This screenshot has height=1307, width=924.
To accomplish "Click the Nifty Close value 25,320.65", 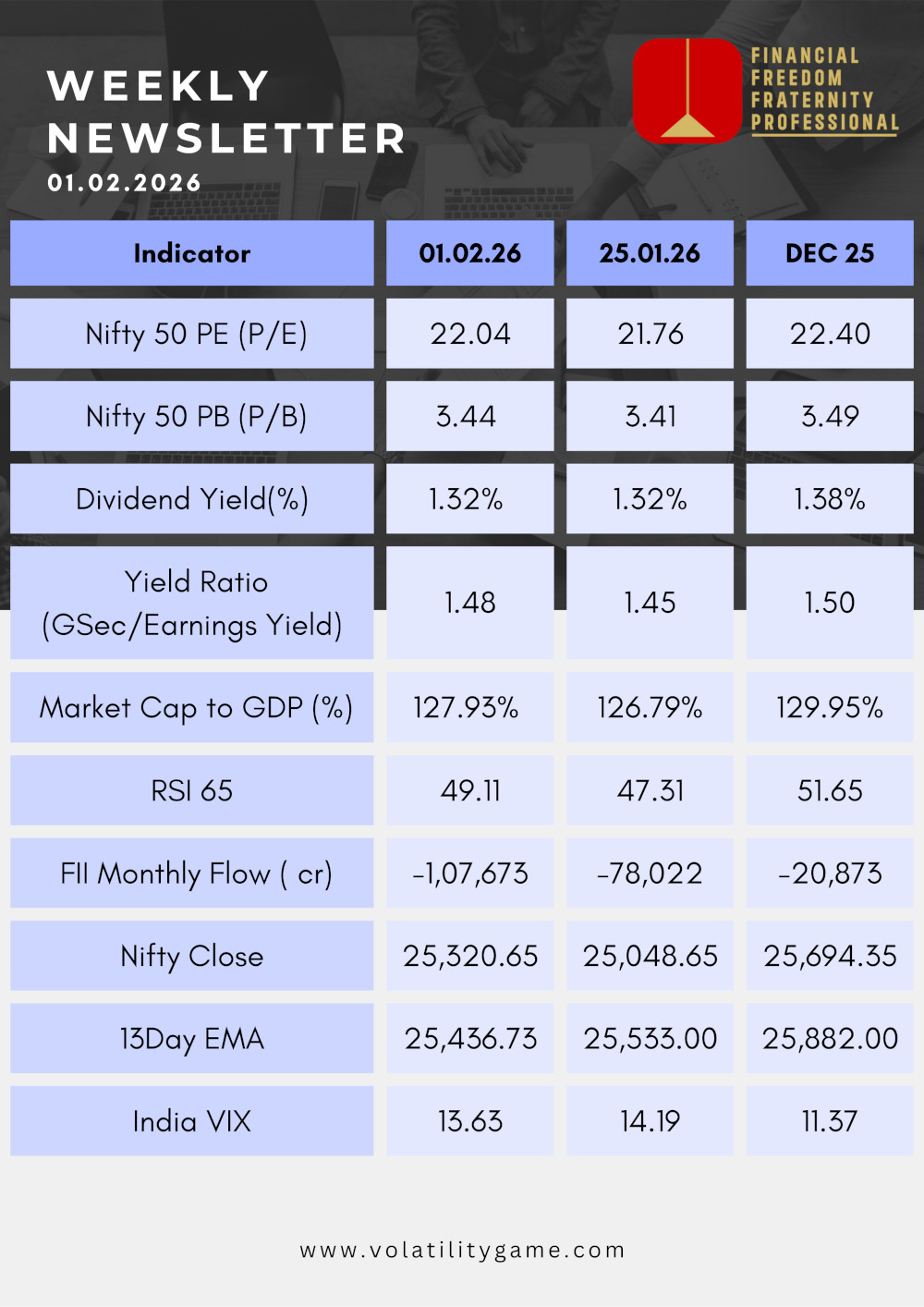I will tap(469, 956).
